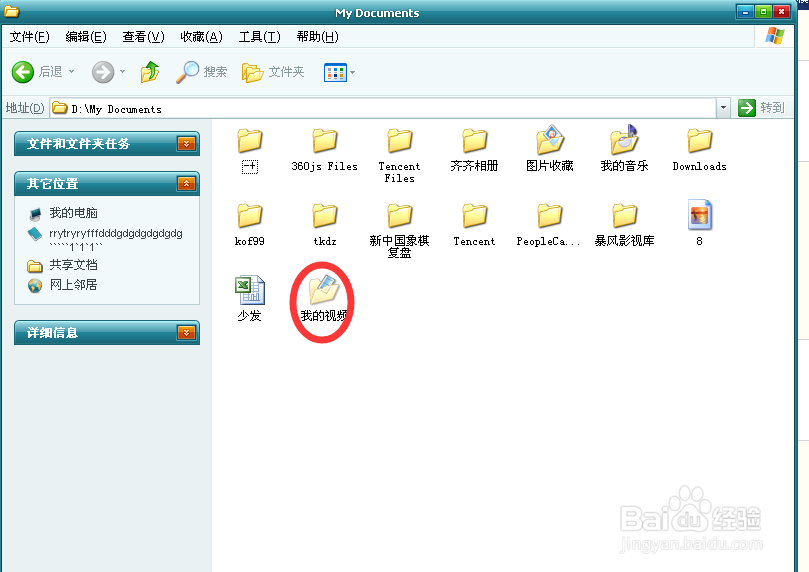Minimize the My Documents window
Screen dimensions: 809x572
pos(745,11)
